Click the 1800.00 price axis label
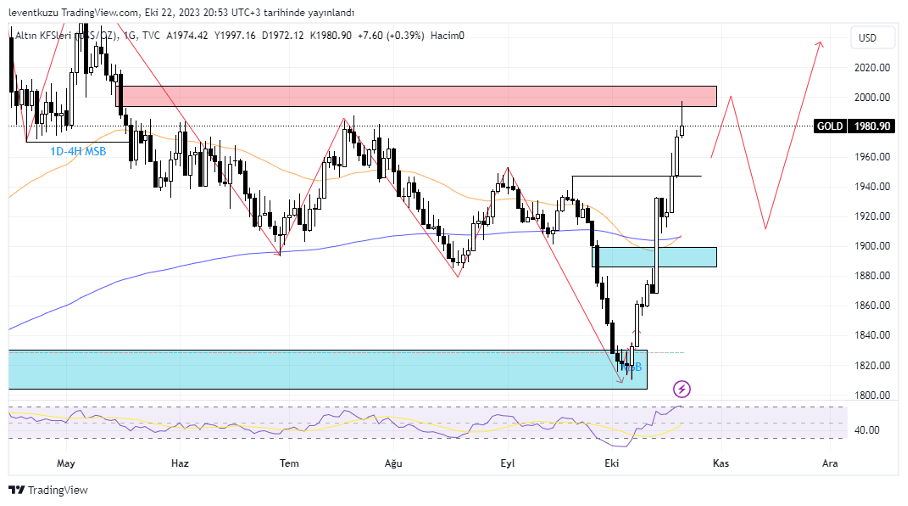908x506 pixels. [871, 395]
